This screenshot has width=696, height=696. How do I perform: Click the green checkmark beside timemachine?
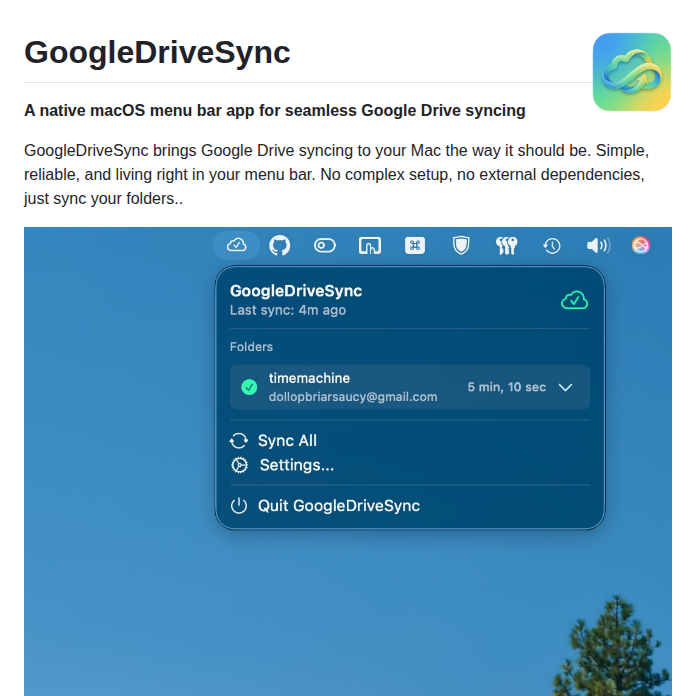point(249,387)
